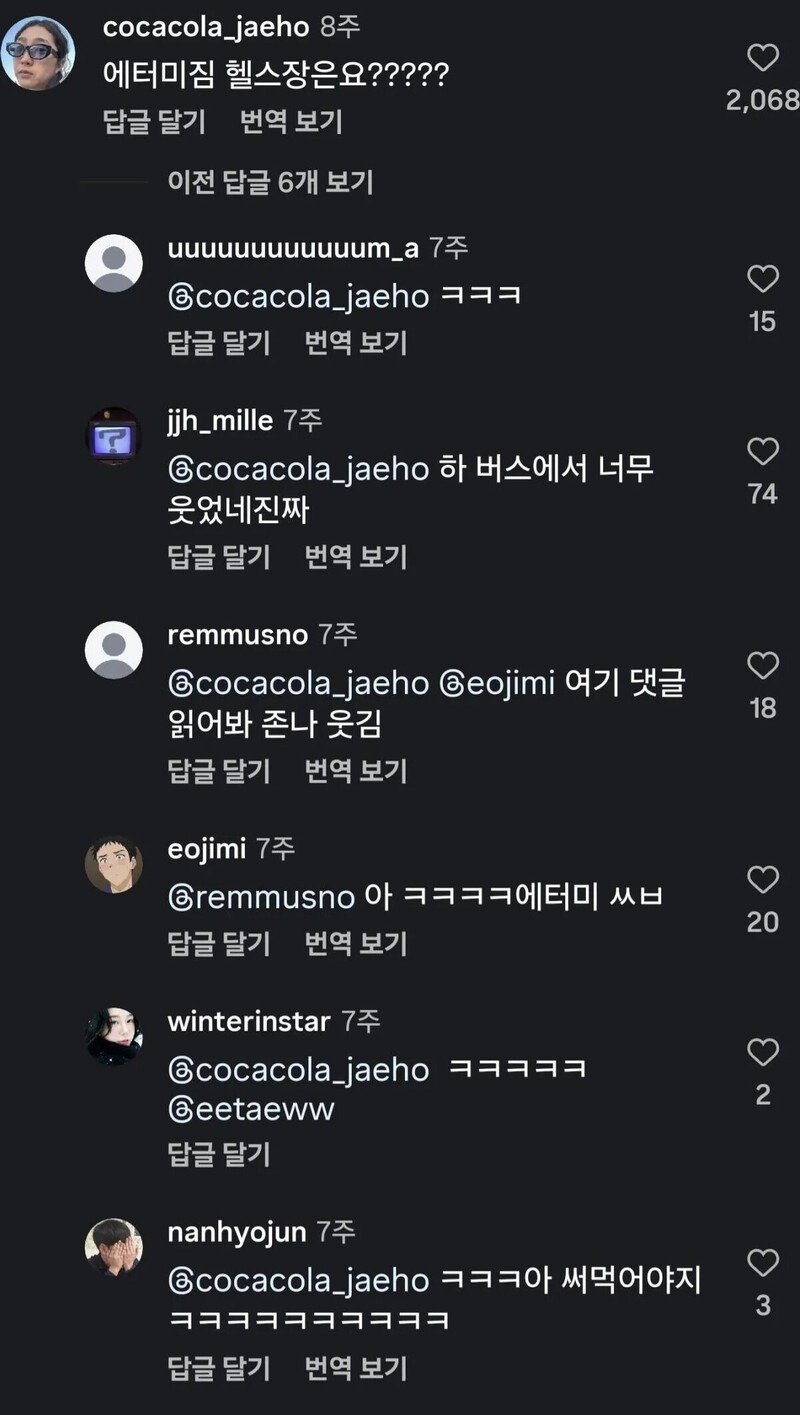Screen dimensions: 800x1415
Task: Expand 이전 답글 6개 보기 previous replies
Action: [270, 182]
